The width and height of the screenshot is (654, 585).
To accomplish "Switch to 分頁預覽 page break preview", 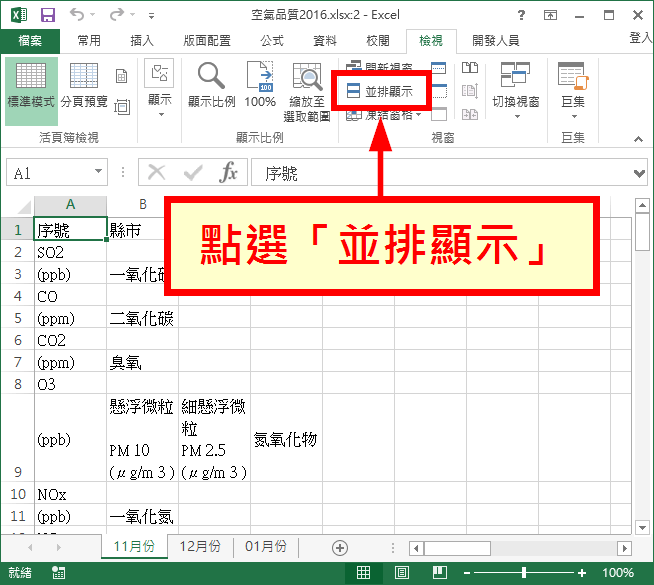I will pyautogui.click(x=84, y=85).
